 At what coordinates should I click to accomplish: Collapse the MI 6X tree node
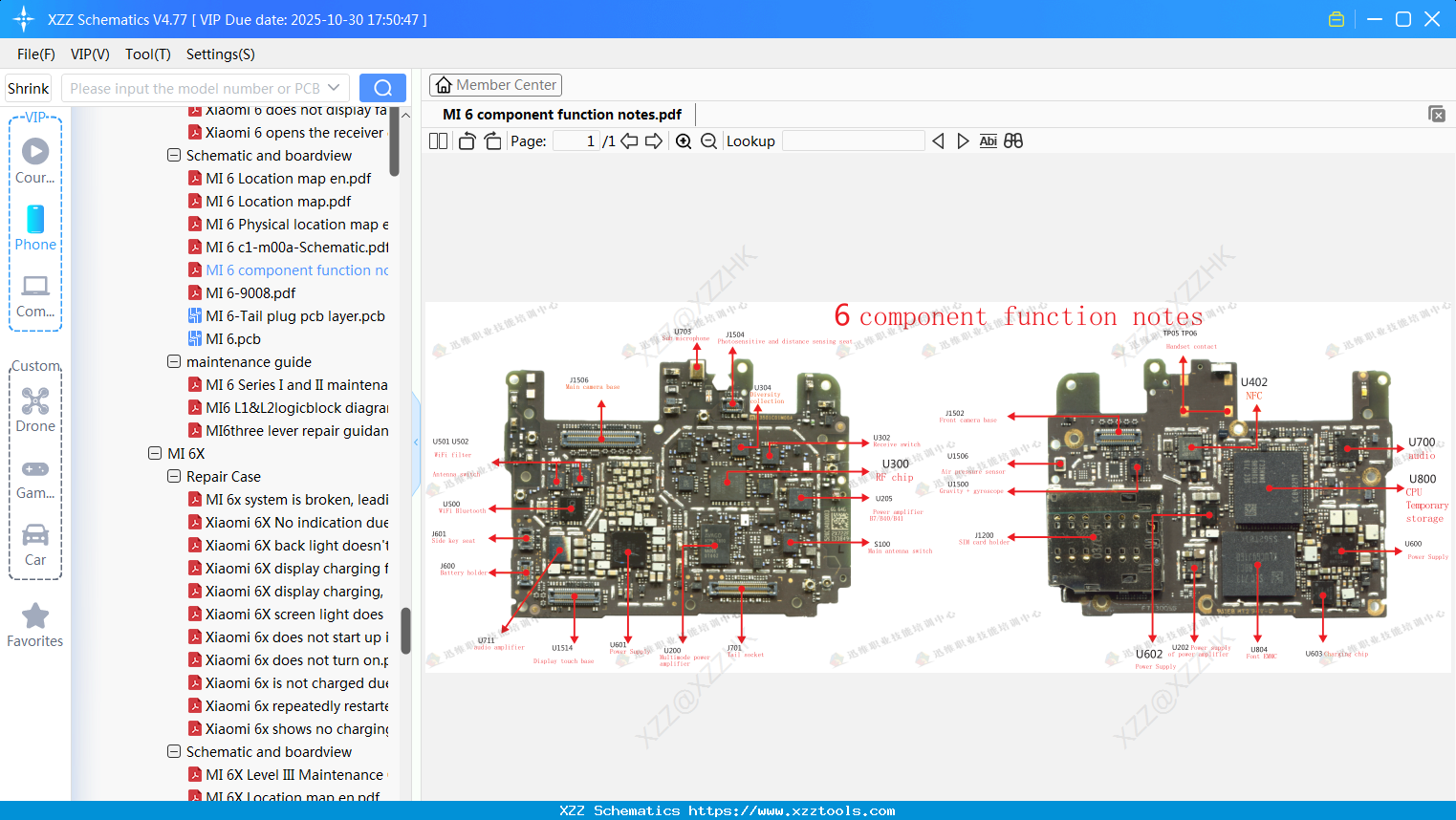click(x=155, y=453)
